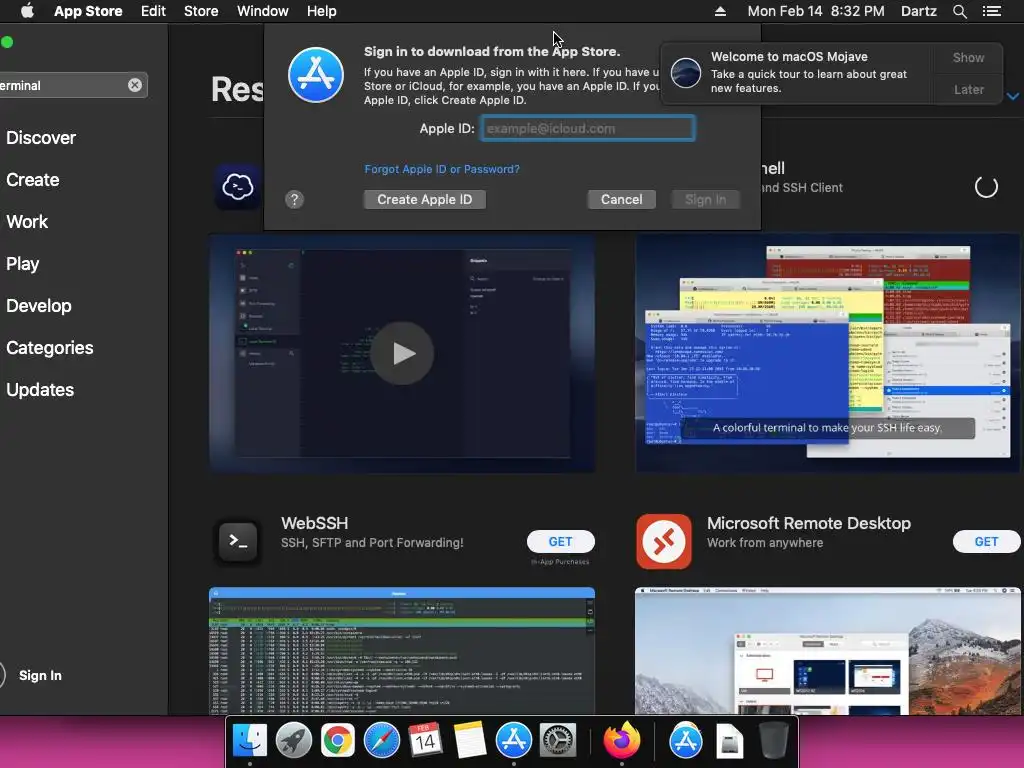
Task: Open the zip archive in the Dock
Action: point(729,741)
